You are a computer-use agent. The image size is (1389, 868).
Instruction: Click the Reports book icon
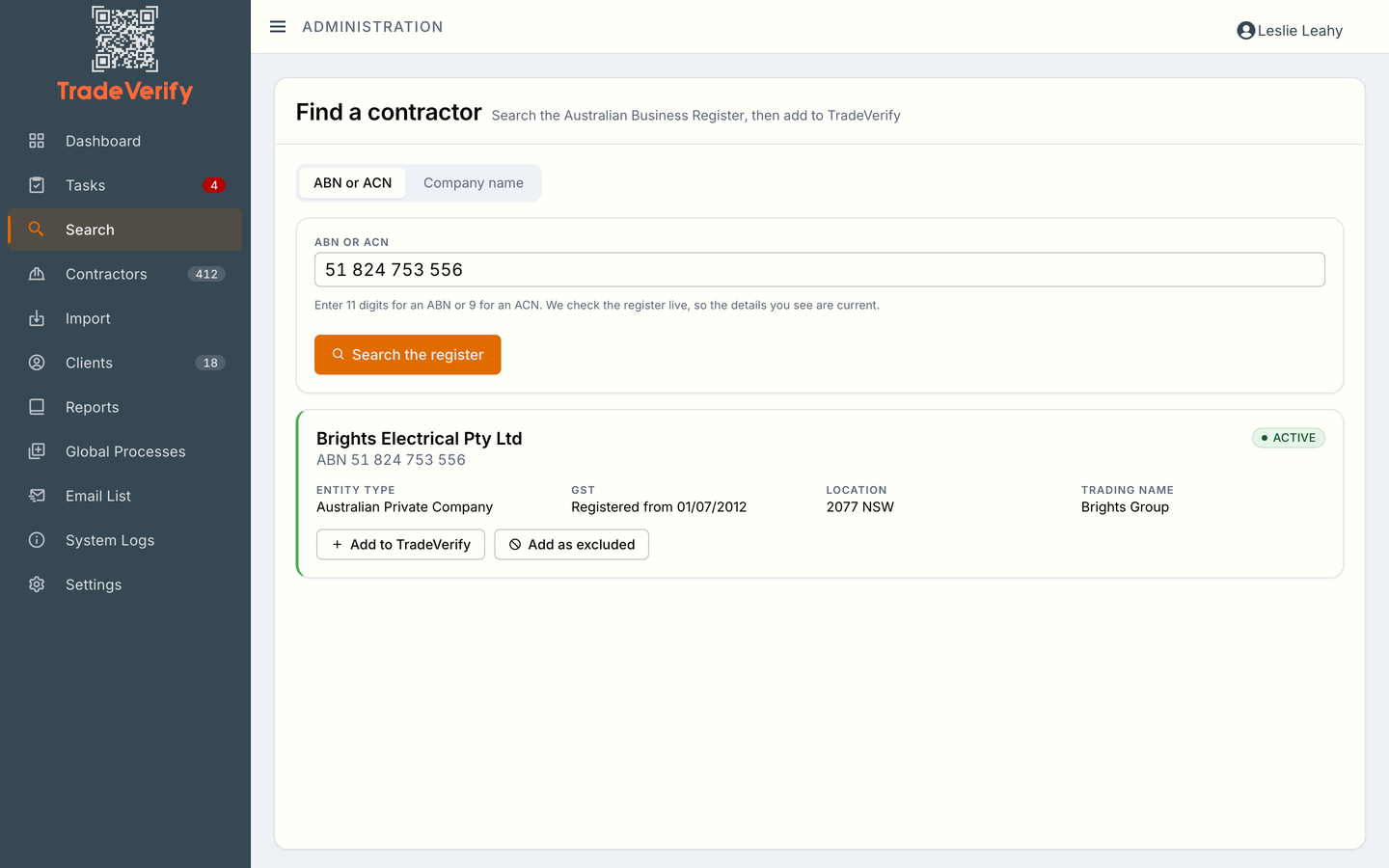(x=37, y=407)
